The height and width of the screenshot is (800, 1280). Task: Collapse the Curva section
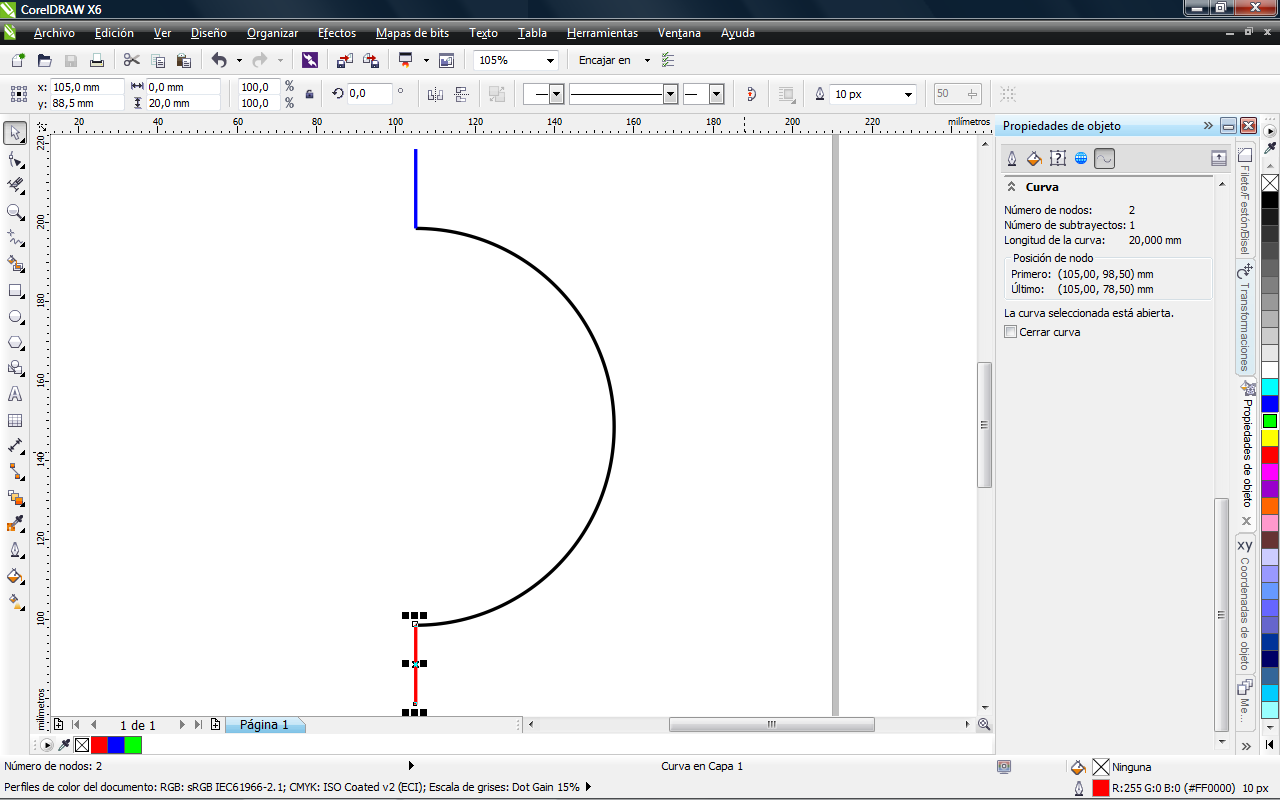pyautogui.click(x=1011, y=187)
